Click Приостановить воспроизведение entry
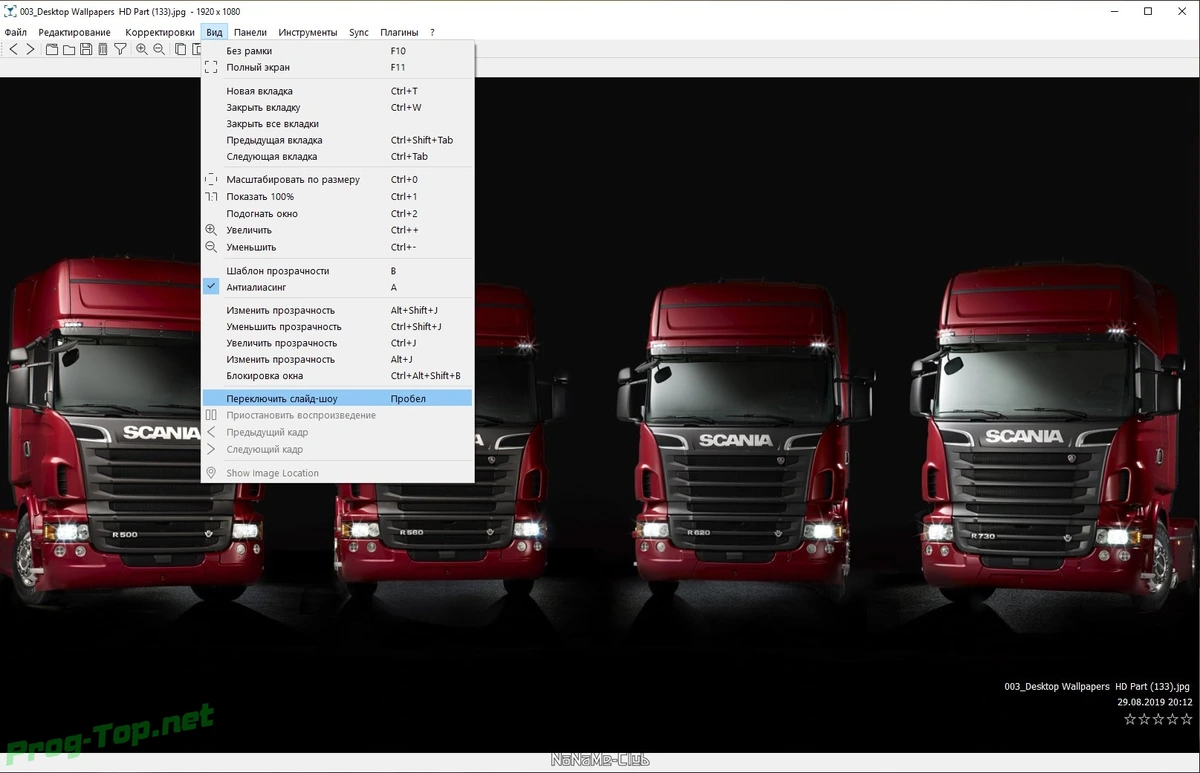 click(337, 415)
